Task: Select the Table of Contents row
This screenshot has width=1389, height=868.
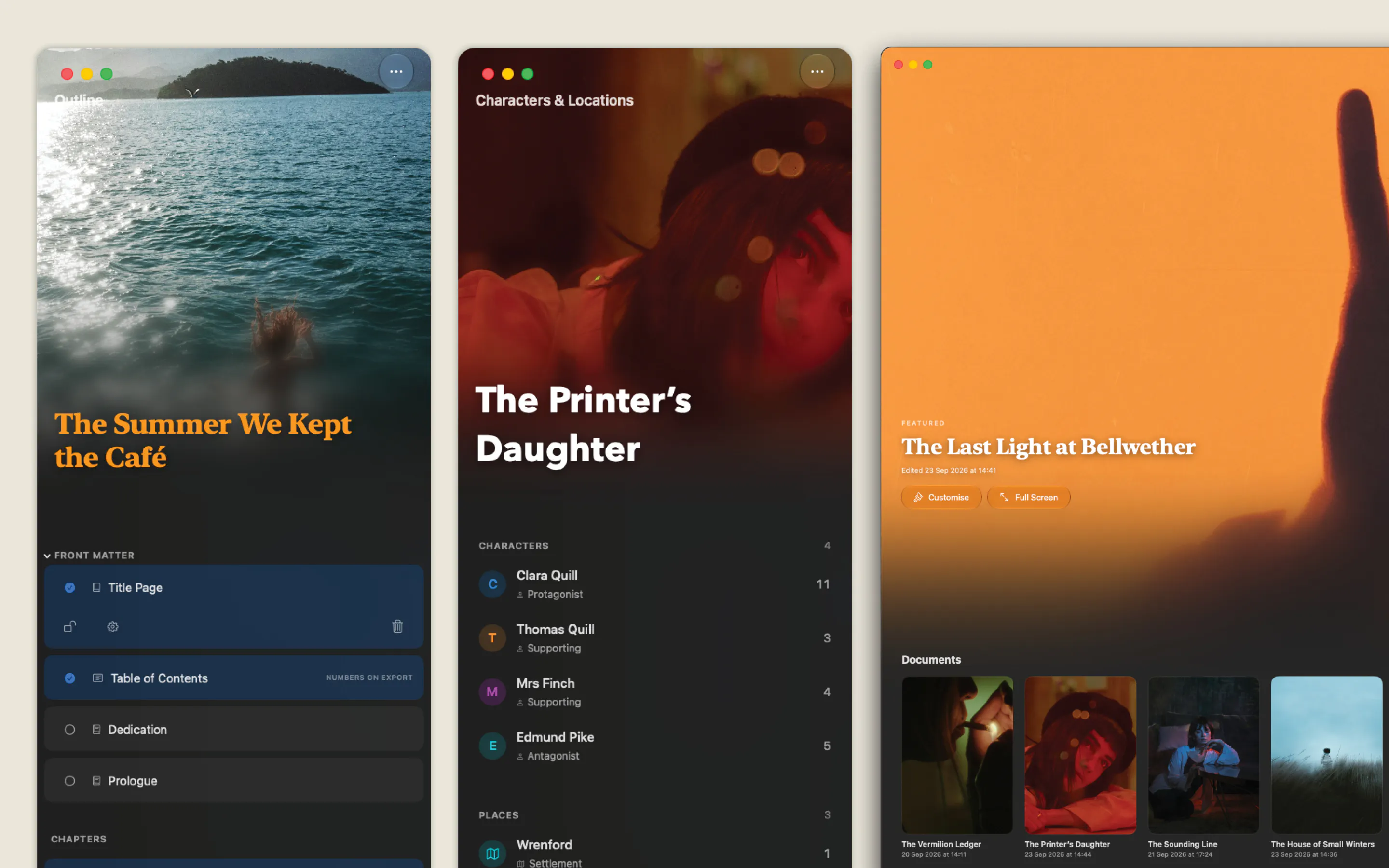Action: [x=233, y=678]
